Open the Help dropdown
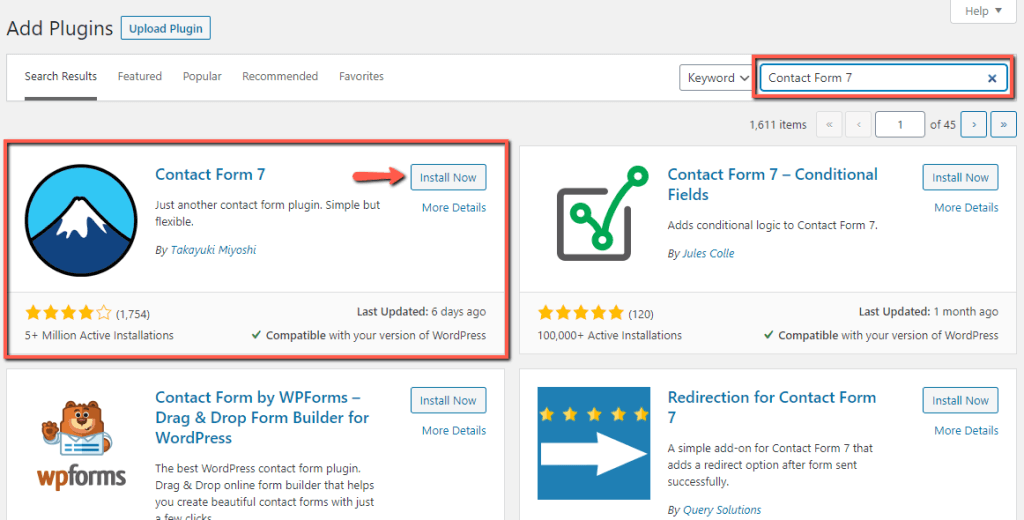This screenshot has width=1024, height=520. tap(983, 11)
